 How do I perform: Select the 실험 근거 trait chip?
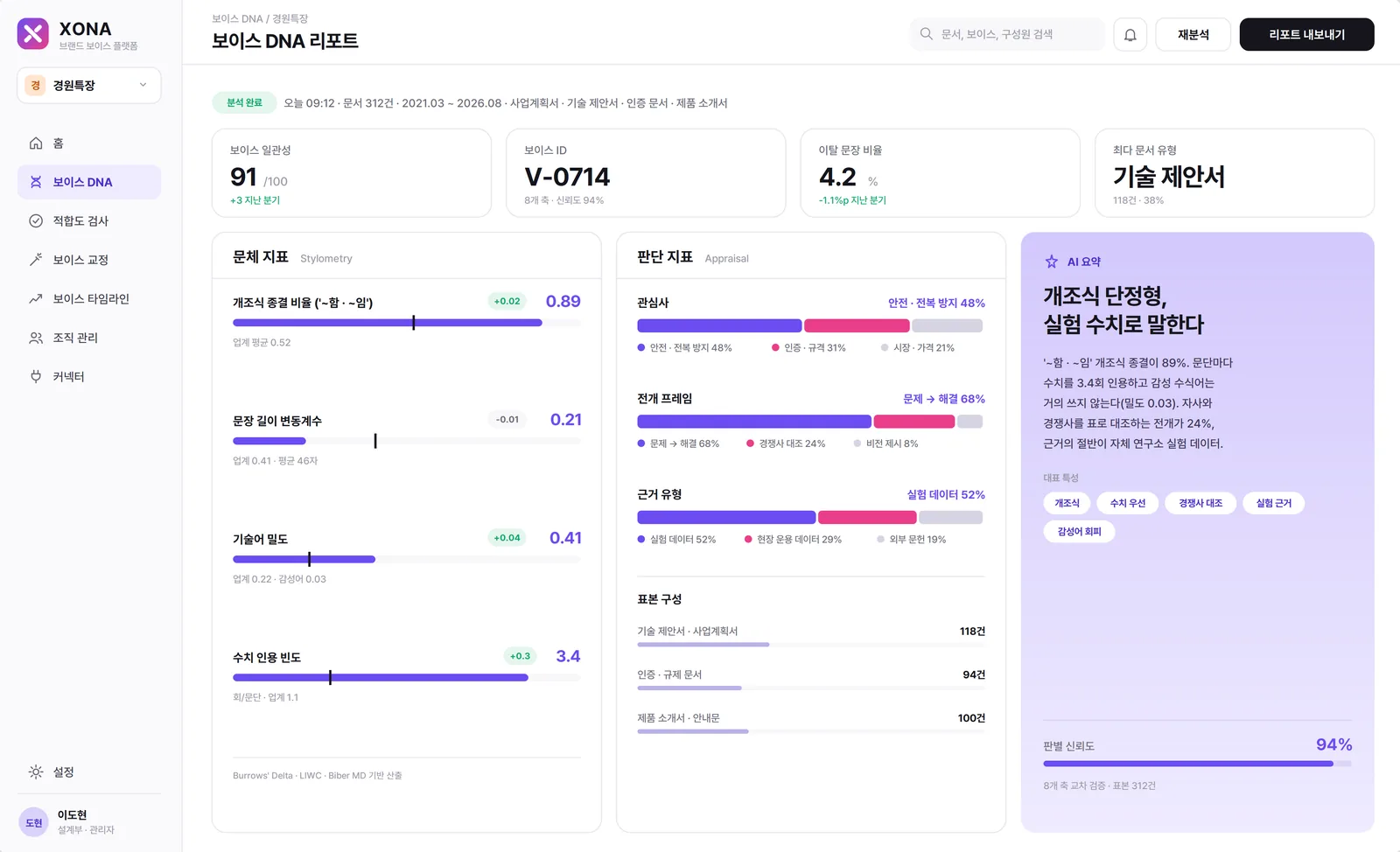(x=1273, y=503)
